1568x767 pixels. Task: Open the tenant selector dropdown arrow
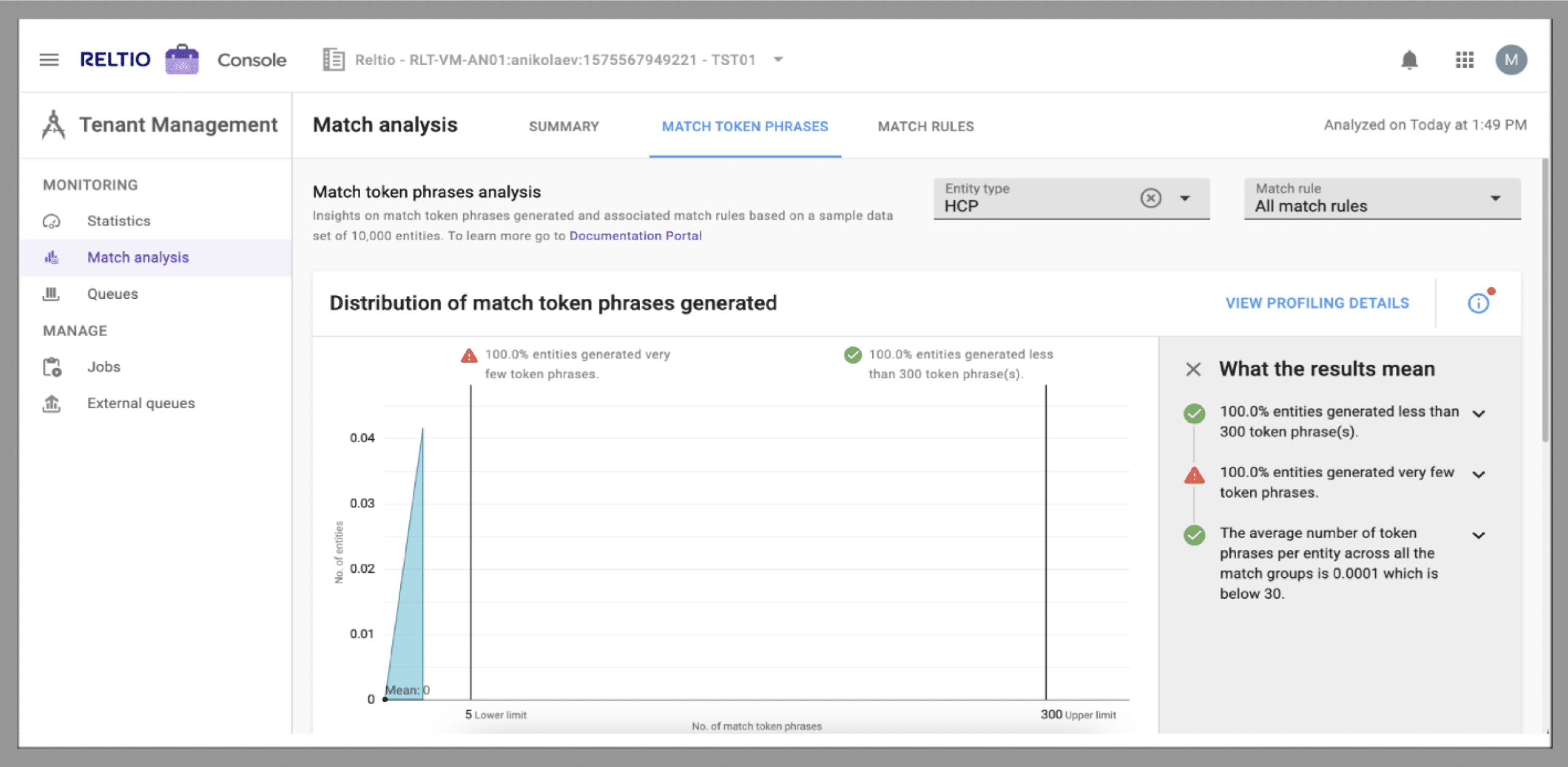[x=778, y=59]
